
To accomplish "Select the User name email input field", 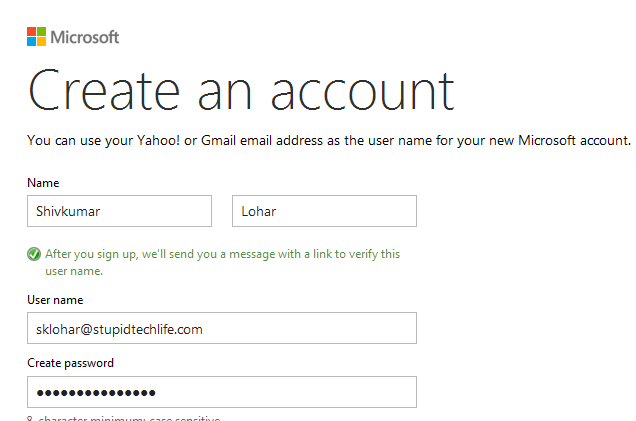I will tap(222, 328).
